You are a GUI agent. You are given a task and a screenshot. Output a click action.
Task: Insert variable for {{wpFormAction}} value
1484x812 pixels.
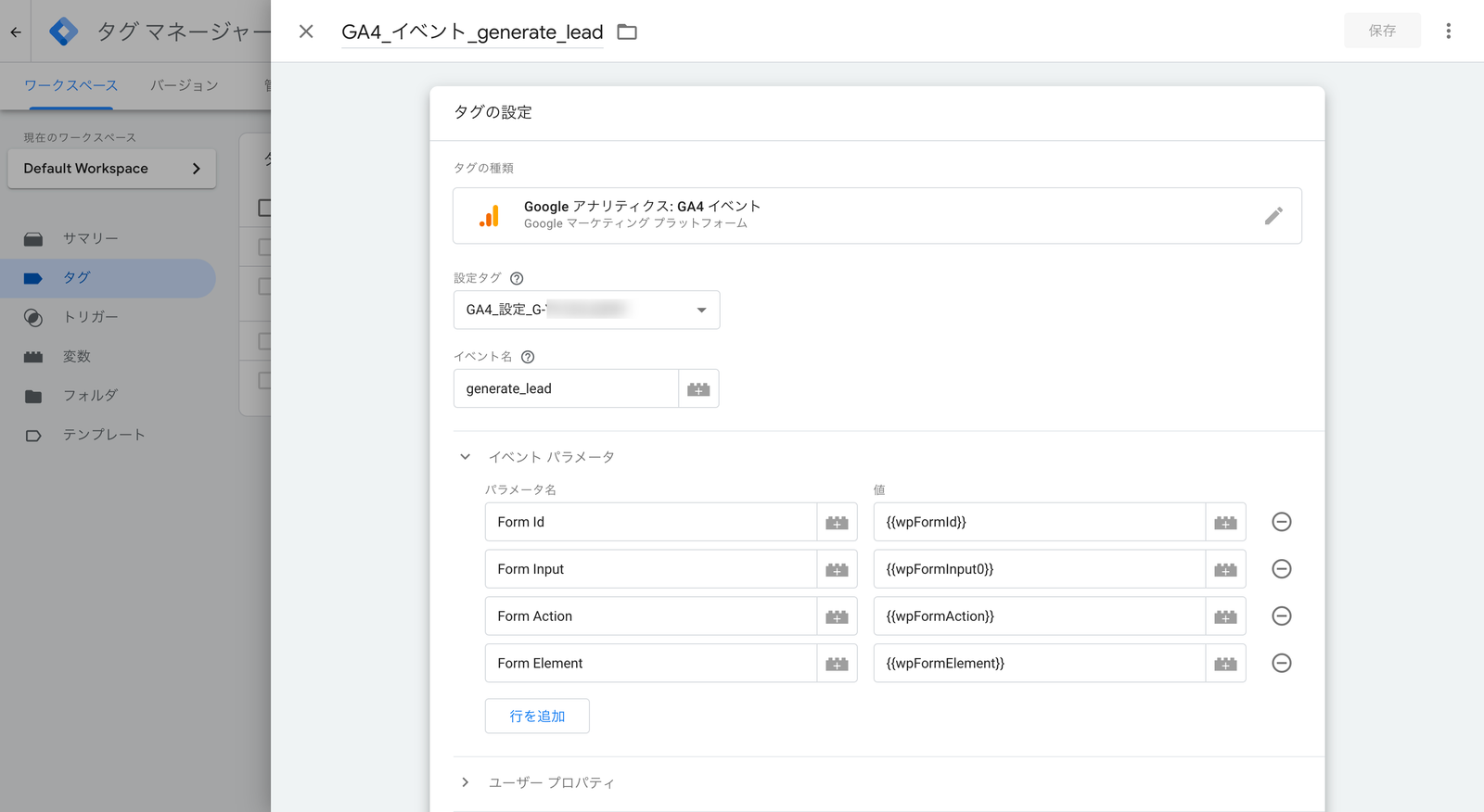point(1225,617)
